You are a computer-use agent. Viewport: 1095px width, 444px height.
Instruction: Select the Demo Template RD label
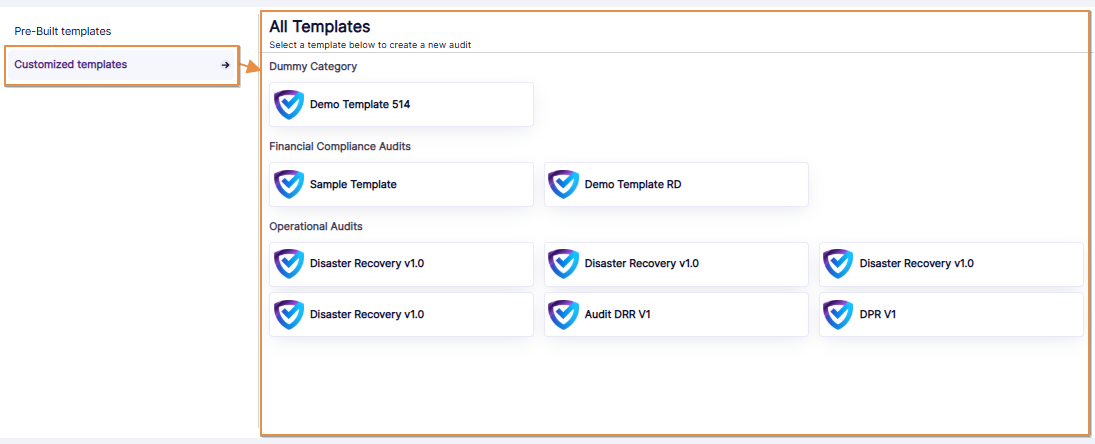coord(633,184)
